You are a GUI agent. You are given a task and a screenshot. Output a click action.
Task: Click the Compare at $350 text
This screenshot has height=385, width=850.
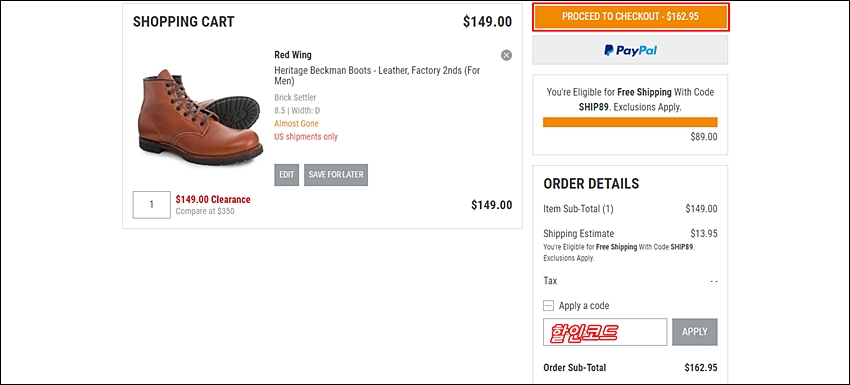(x=205, y=211)
